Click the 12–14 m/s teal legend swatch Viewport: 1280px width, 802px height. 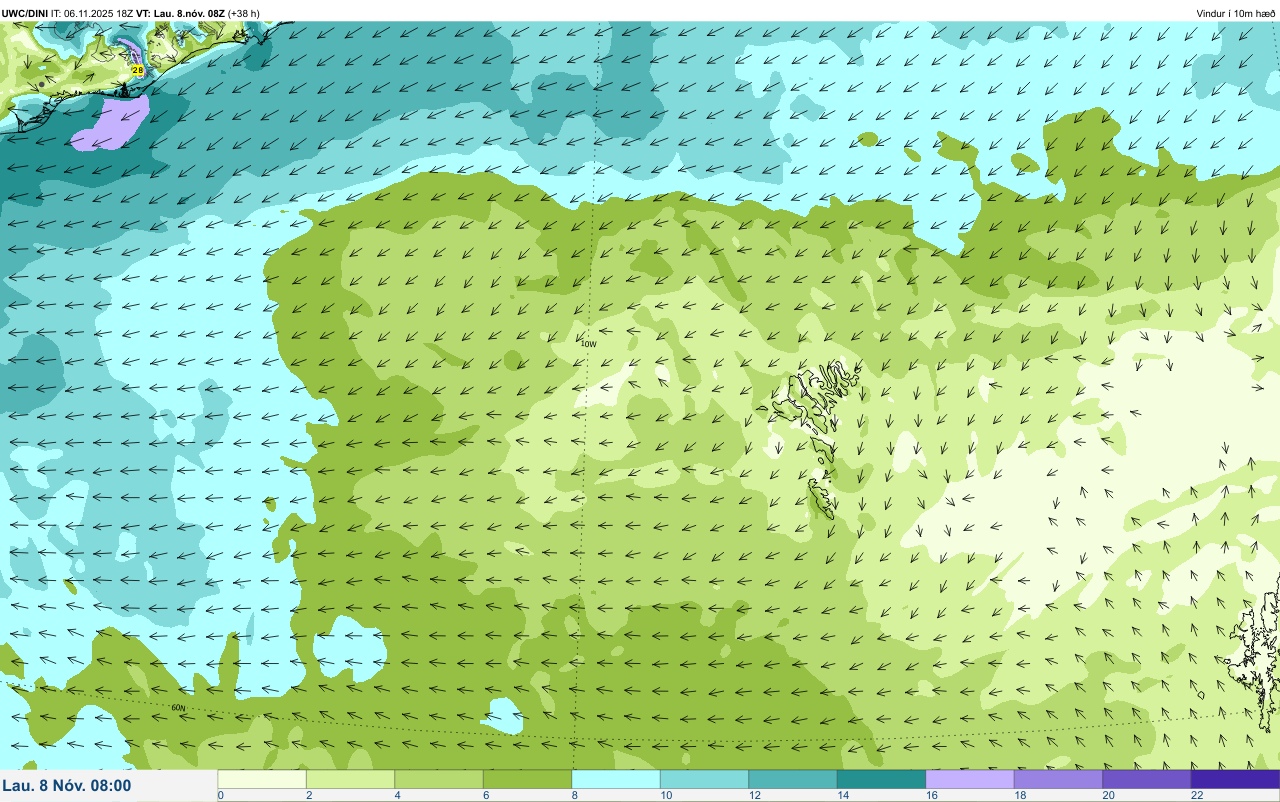[x=793, y=779]
